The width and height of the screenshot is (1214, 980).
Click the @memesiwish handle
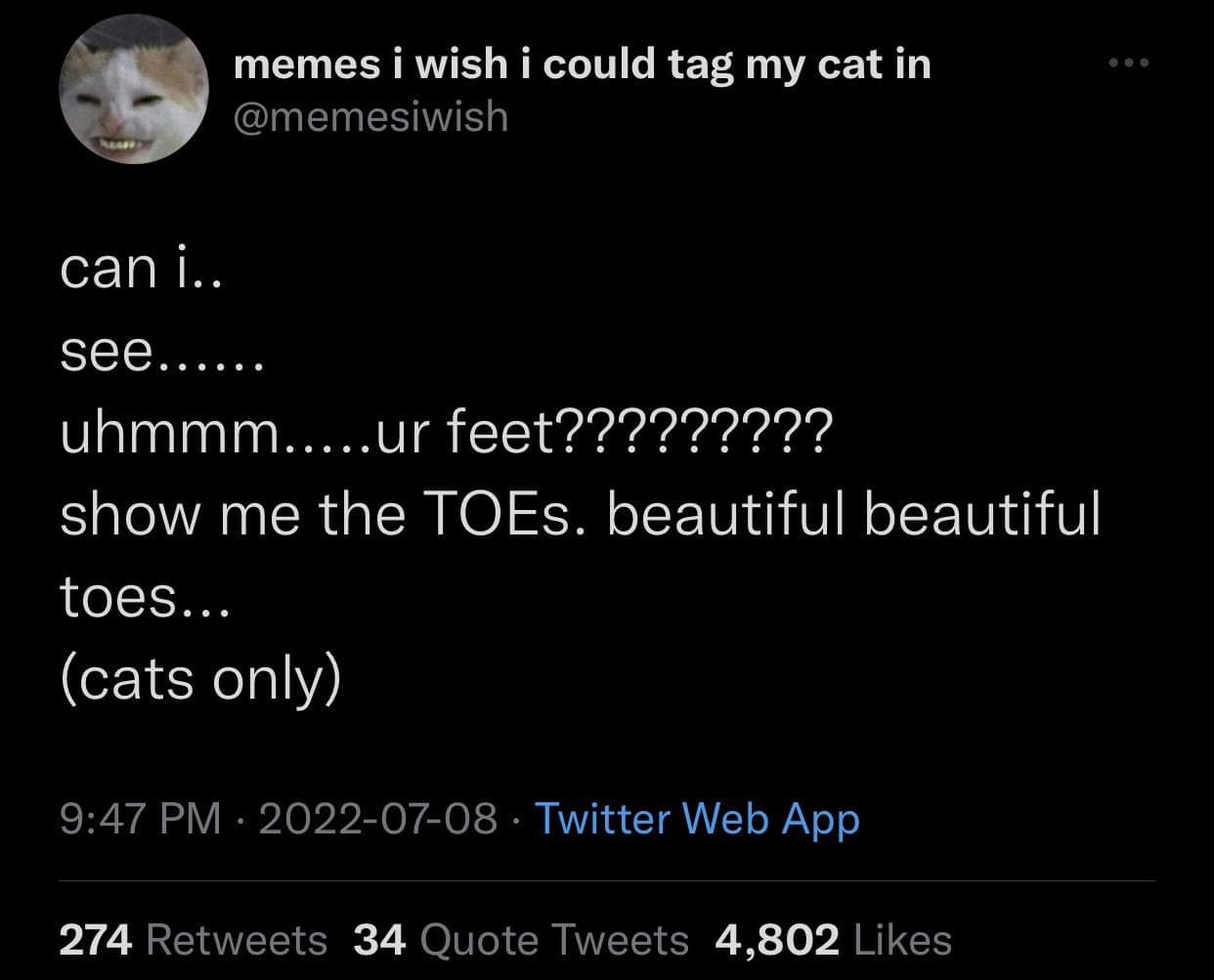(371, 117)
